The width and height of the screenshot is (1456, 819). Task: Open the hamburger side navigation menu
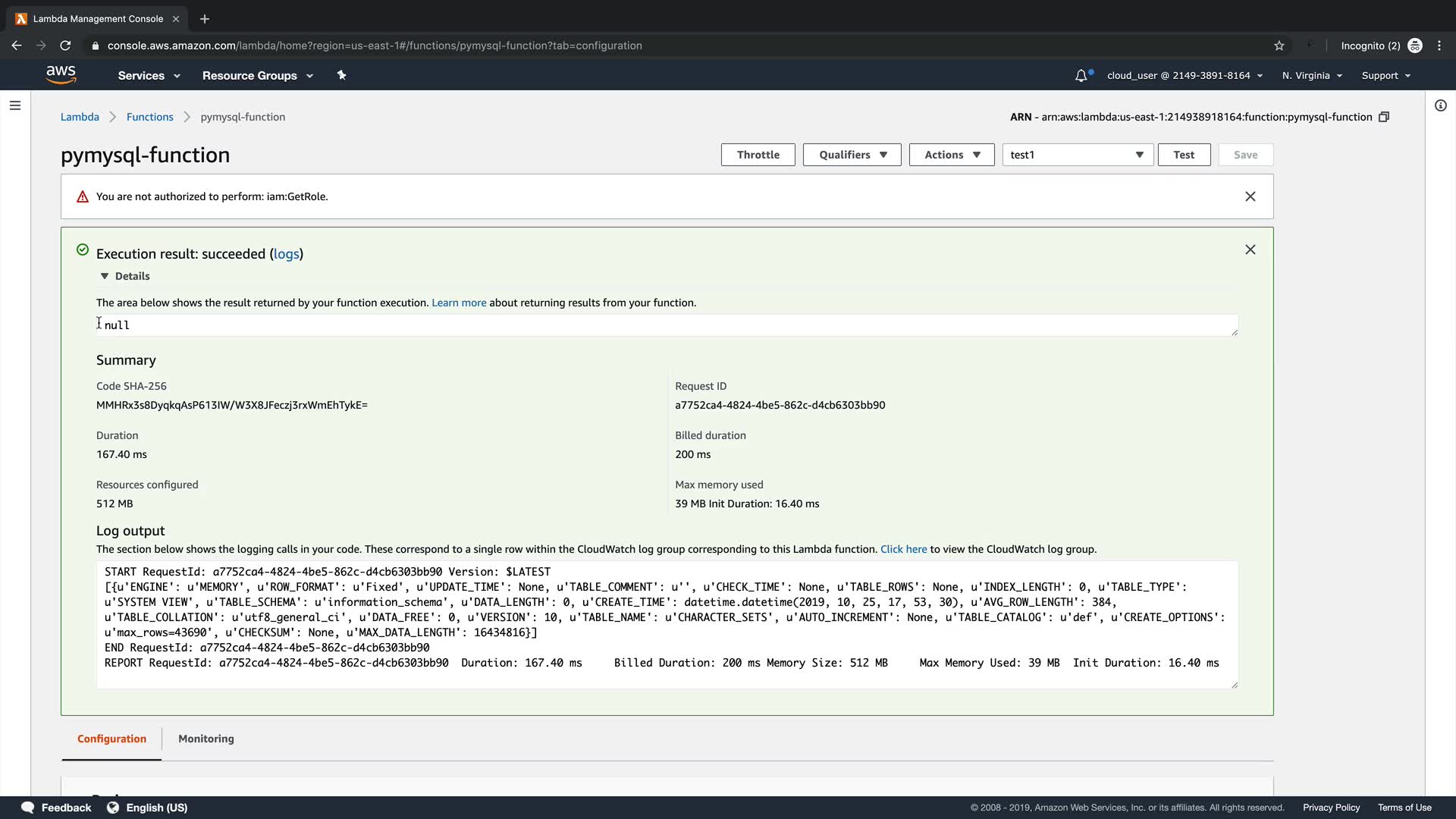click(14, 105)
